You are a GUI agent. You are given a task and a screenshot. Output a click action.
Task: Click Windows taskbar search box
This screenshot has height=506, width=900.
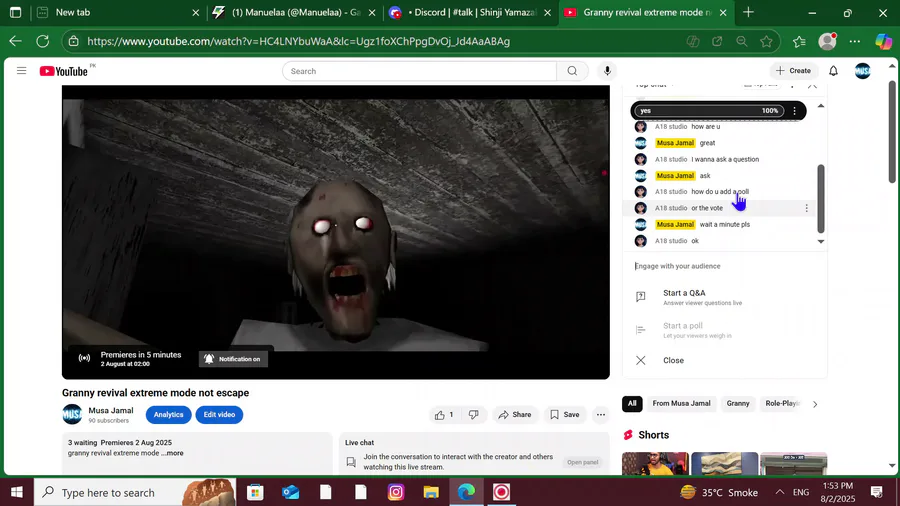pyautogui.click(x=135, y=492)
